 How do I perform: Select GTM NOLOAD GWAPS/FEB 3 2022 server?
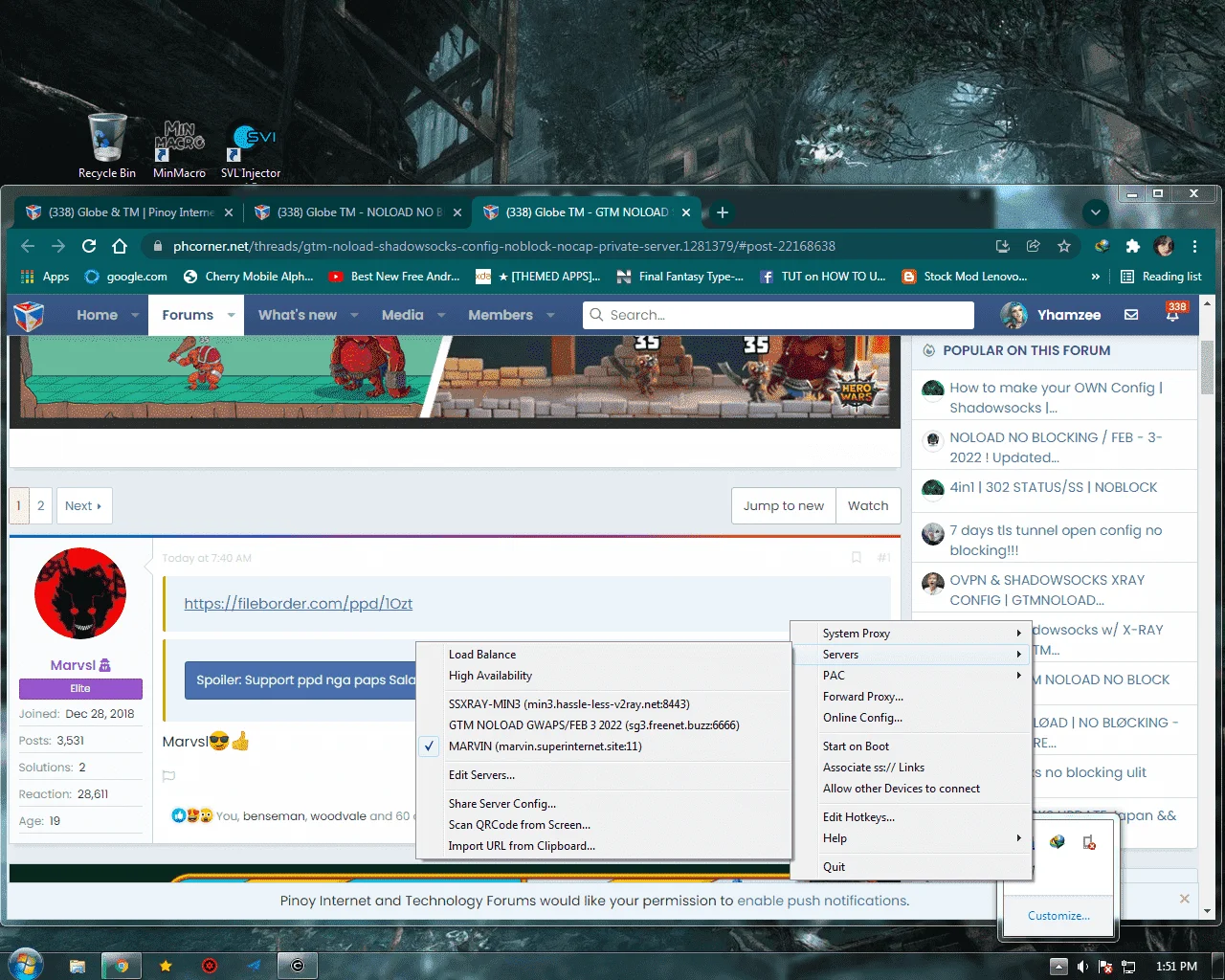click(x=603, y=725)
